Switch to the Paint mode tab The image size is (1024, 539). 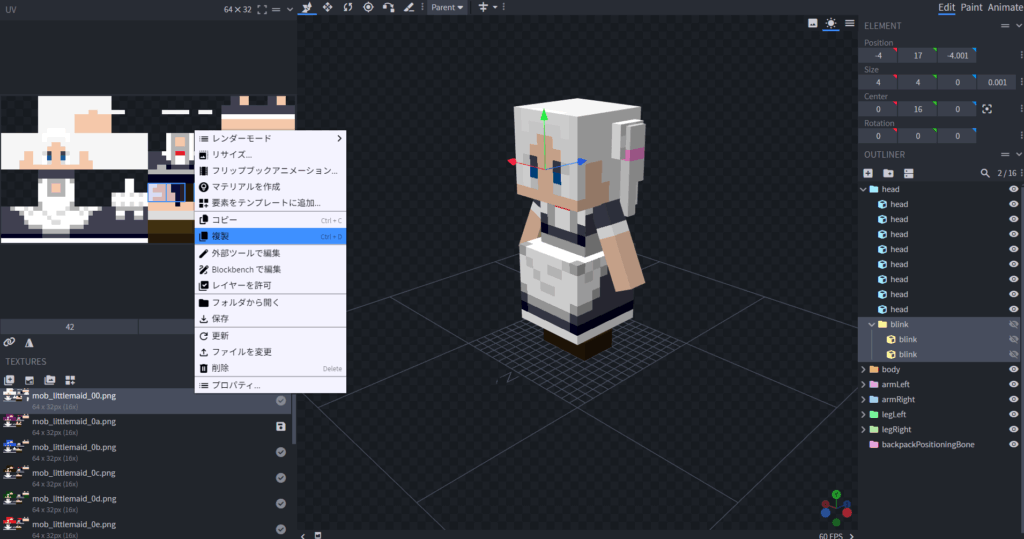971,8
